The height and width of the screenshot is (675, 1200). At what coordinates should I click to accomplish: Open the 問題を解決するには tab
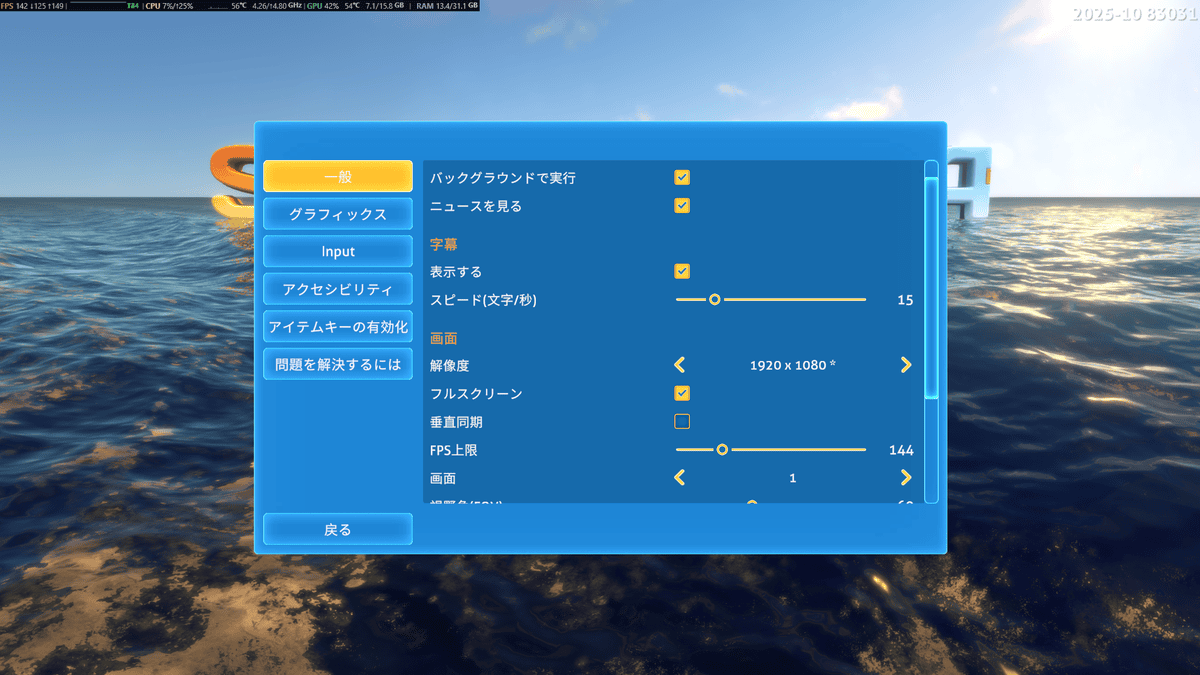[x=338, y=365]
